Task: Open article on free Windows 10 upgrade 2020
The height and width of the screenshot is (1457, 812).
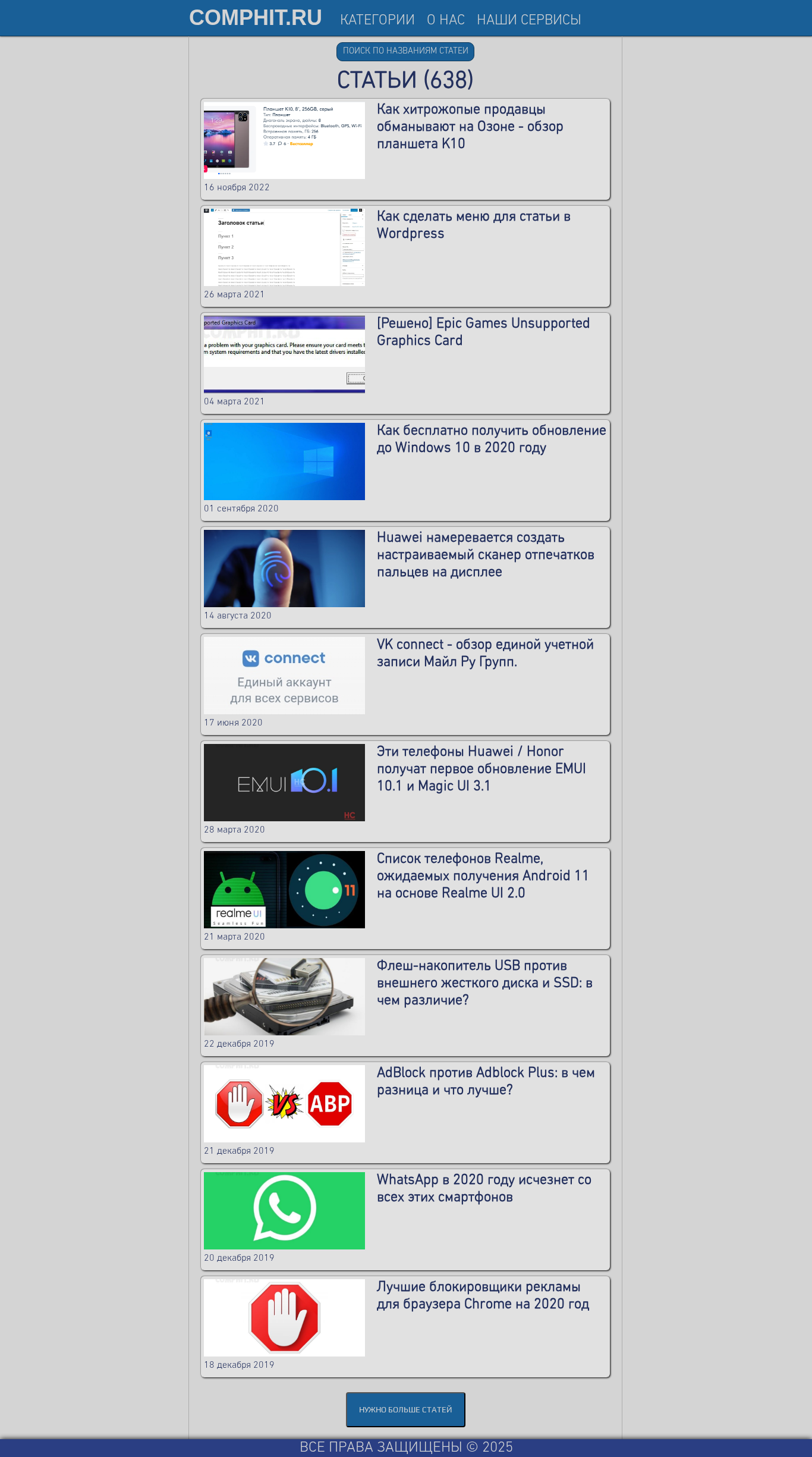Action: point(491,439)
